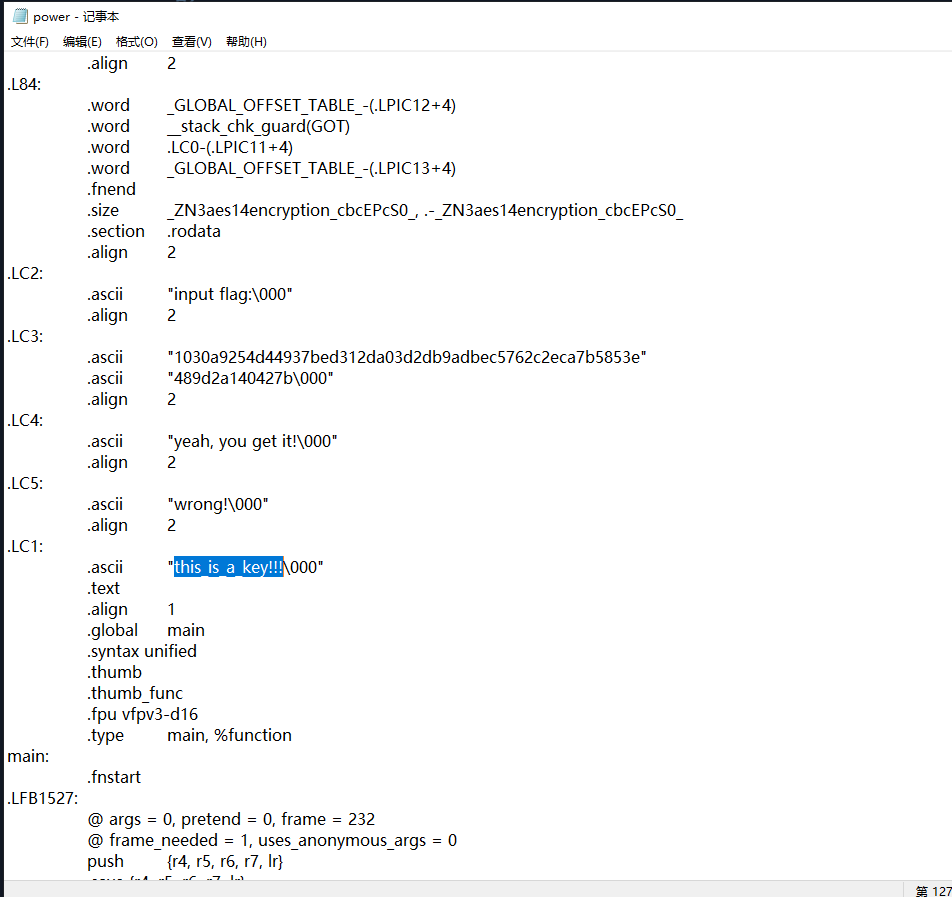The image size is (952, 897).
Task: Click the ".fnstart" directive line
Action: tap(114, 777)
